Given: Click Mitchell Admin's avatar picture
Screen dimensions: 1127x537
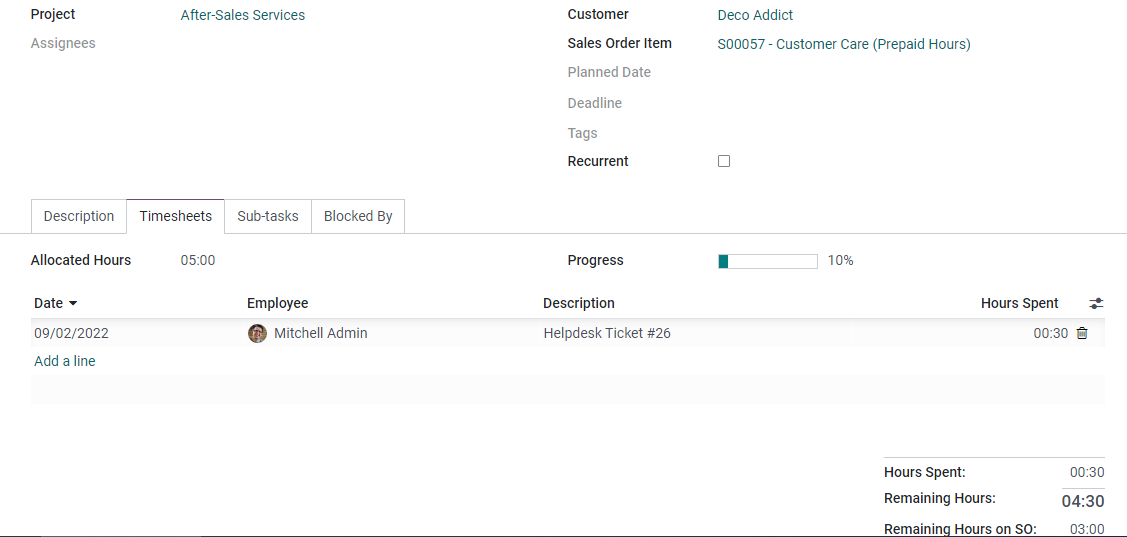Looking at the screenshot, I should coord(257,334).
